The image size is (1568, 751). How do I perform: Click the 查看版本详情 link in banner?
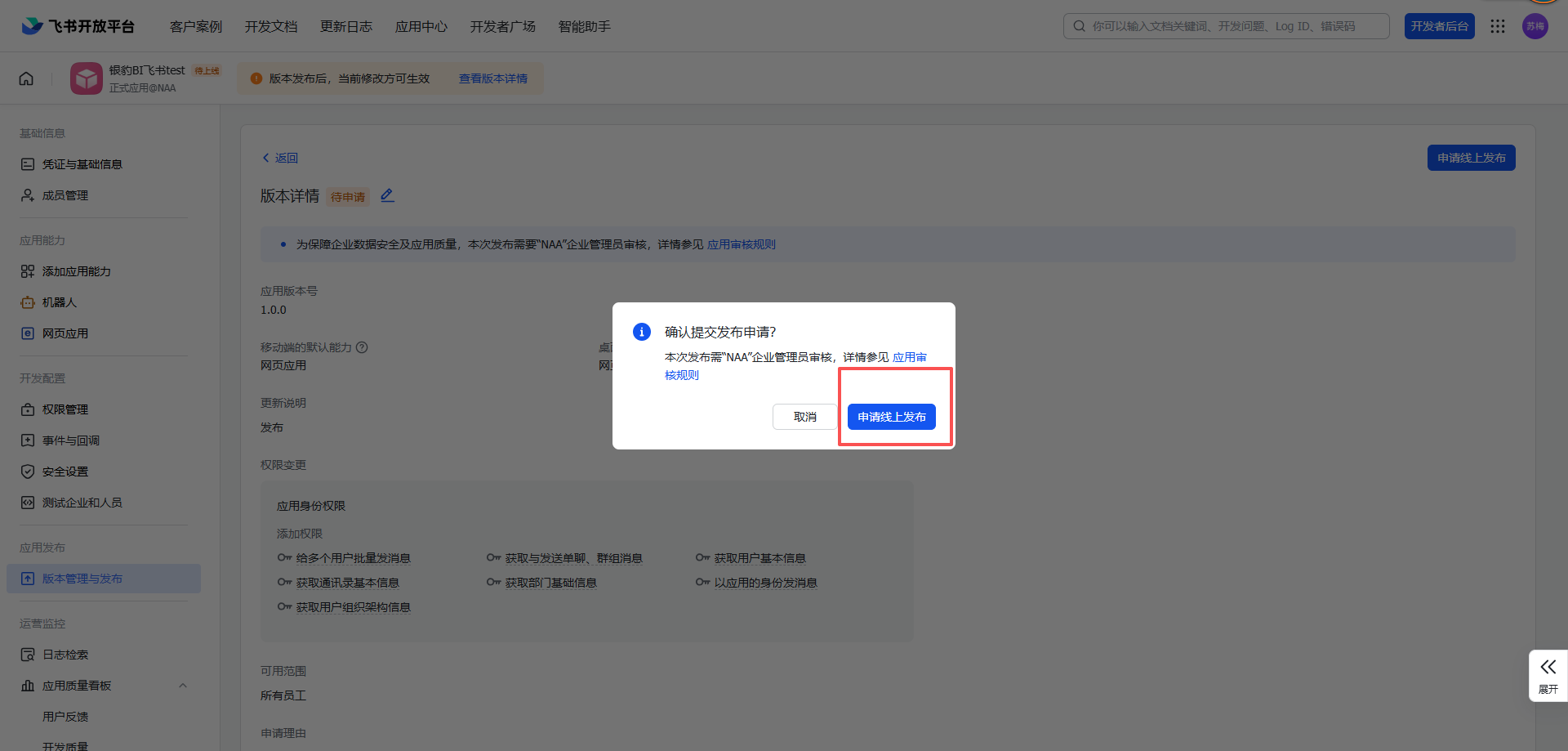492,78
